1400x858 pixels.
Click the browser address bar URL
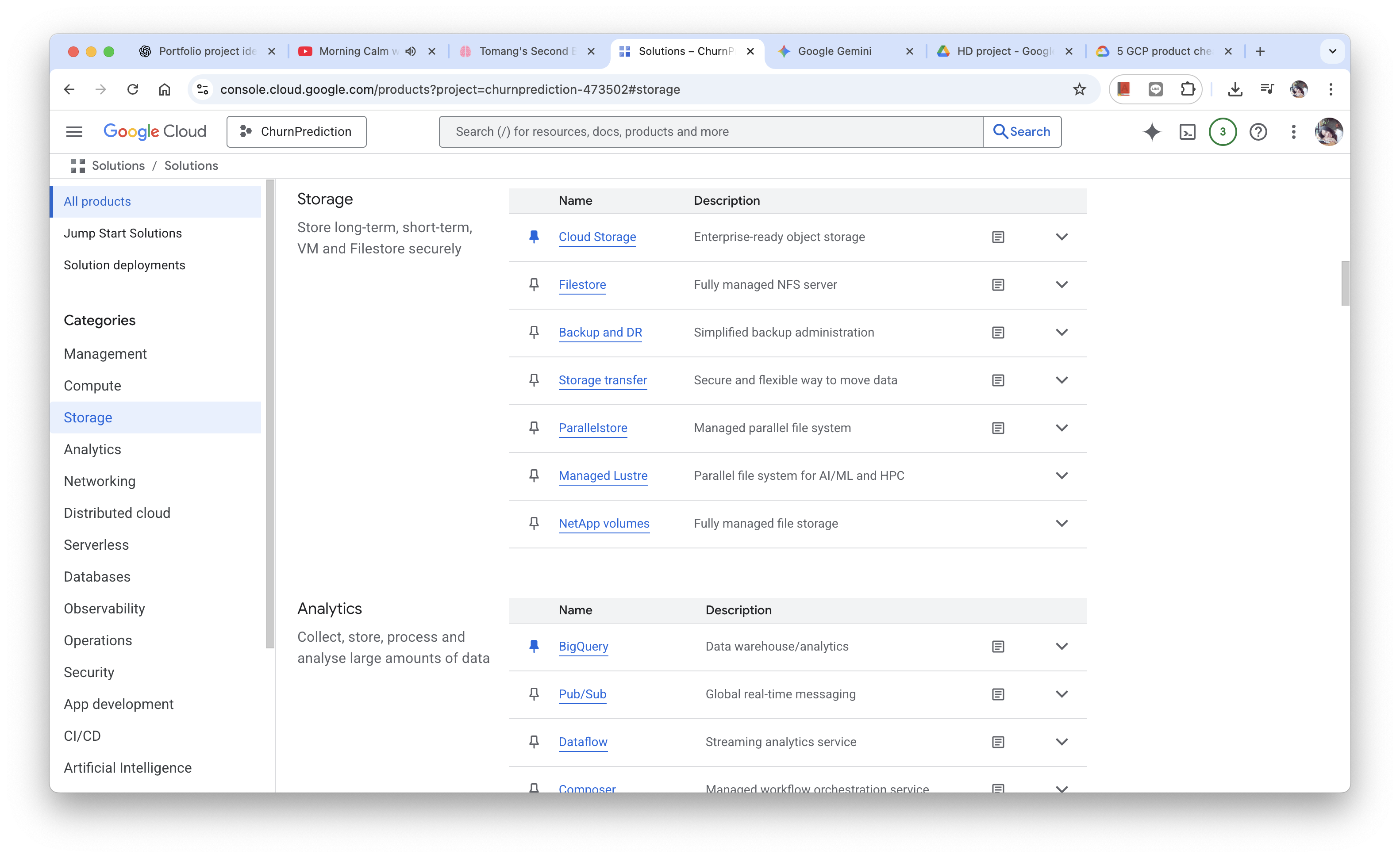coord(450,89)
